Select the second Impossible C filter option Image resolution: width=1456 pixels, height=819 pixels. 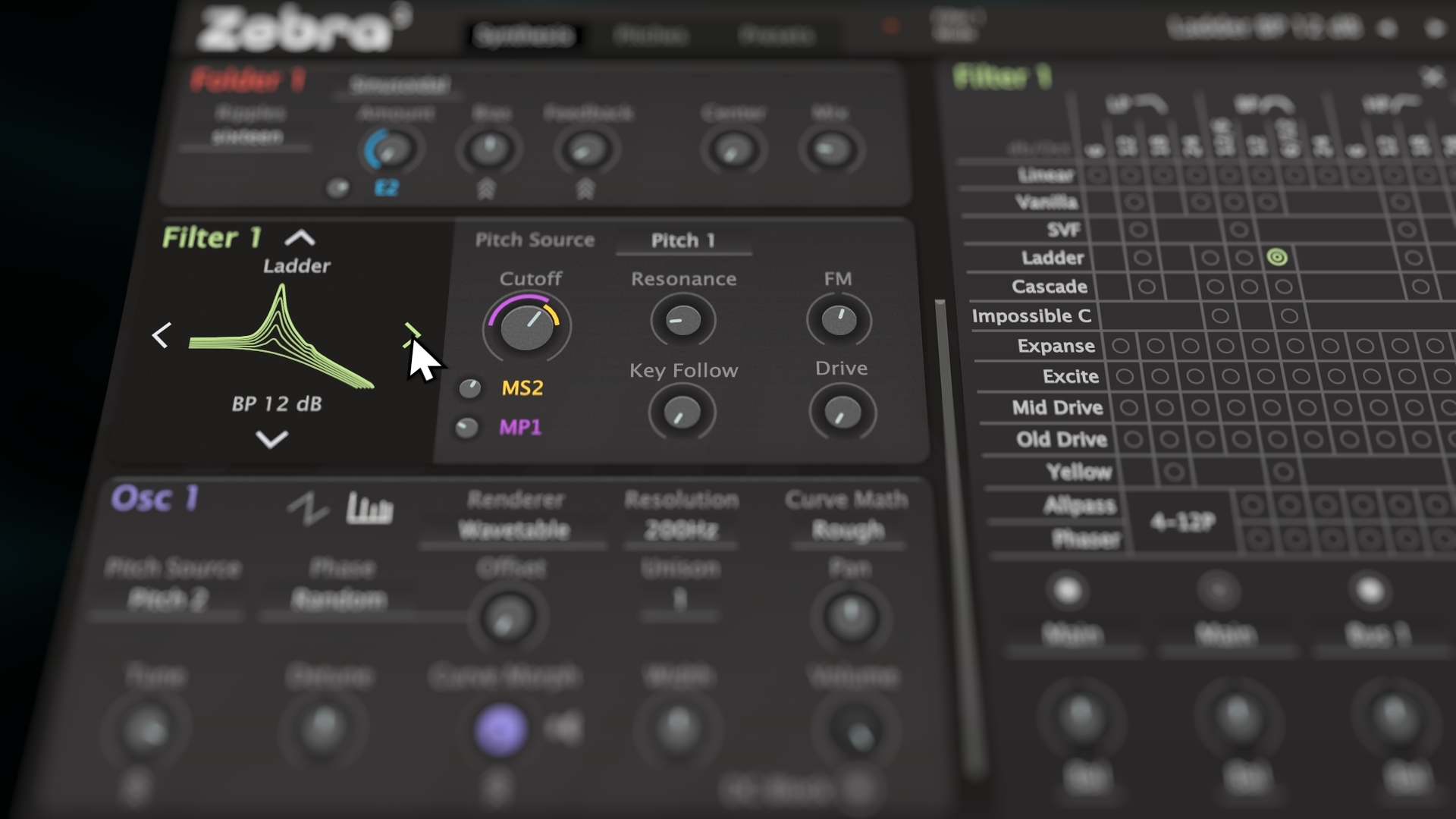coord(1289,315)
